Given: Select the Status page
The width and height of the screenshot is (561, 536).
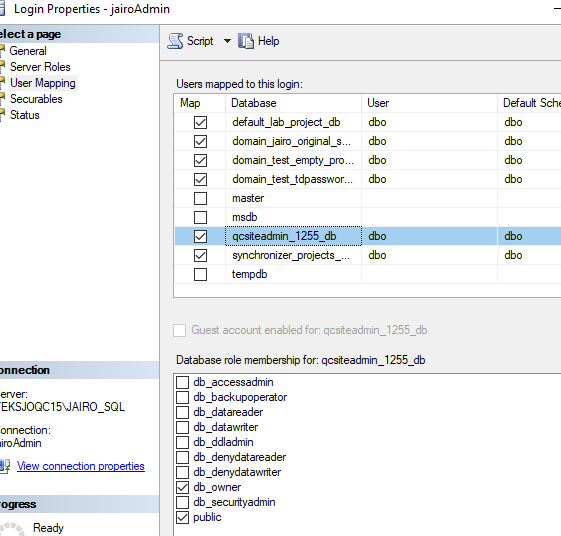Looking at the screenshot, I should click(x=25, y=115).
